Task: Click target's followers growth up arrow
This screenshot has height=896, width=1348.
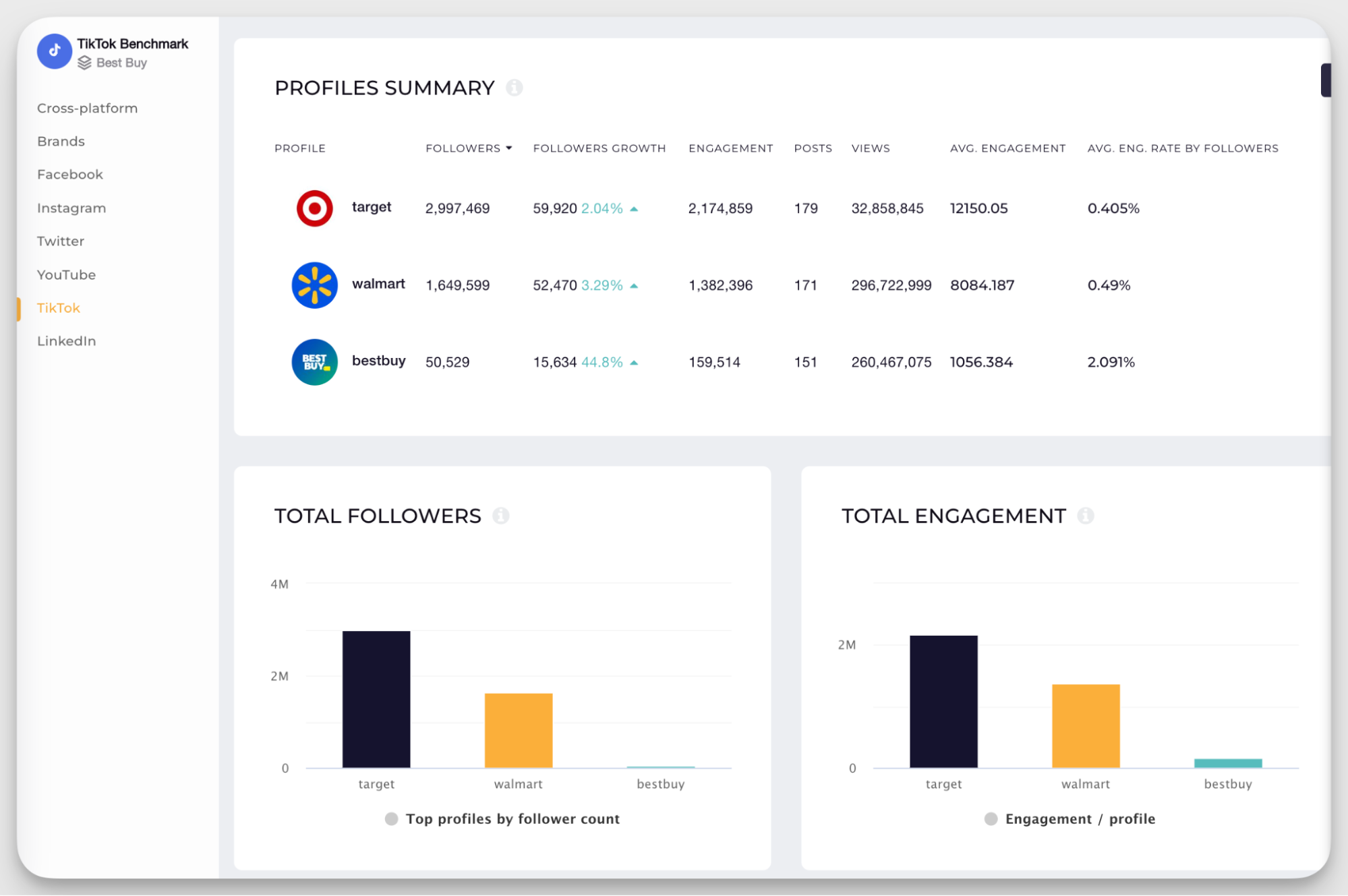Action: tap(634, 209)
